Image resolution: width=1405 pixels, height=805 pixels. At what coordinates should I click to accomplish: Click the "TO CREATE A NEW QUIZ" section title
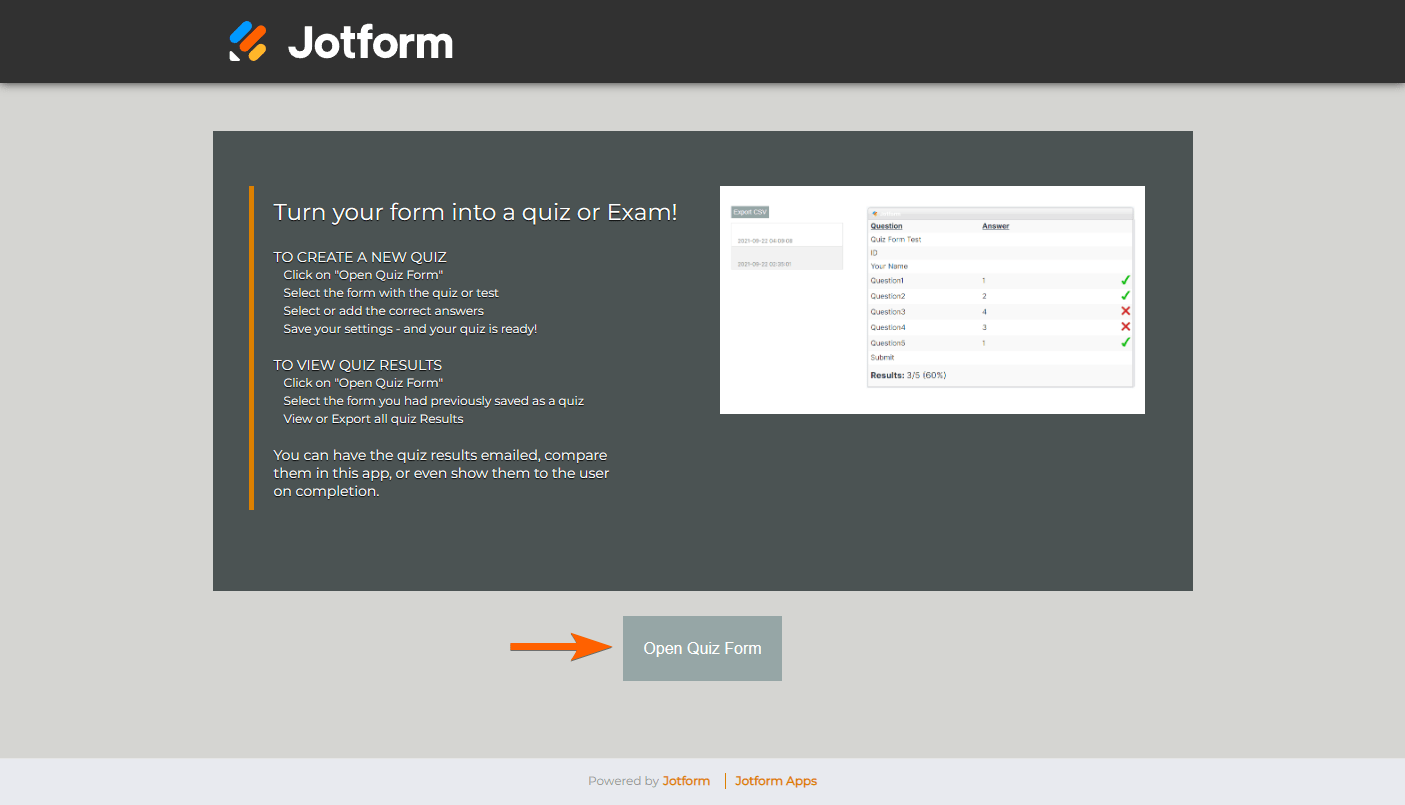tap(360, 257)
